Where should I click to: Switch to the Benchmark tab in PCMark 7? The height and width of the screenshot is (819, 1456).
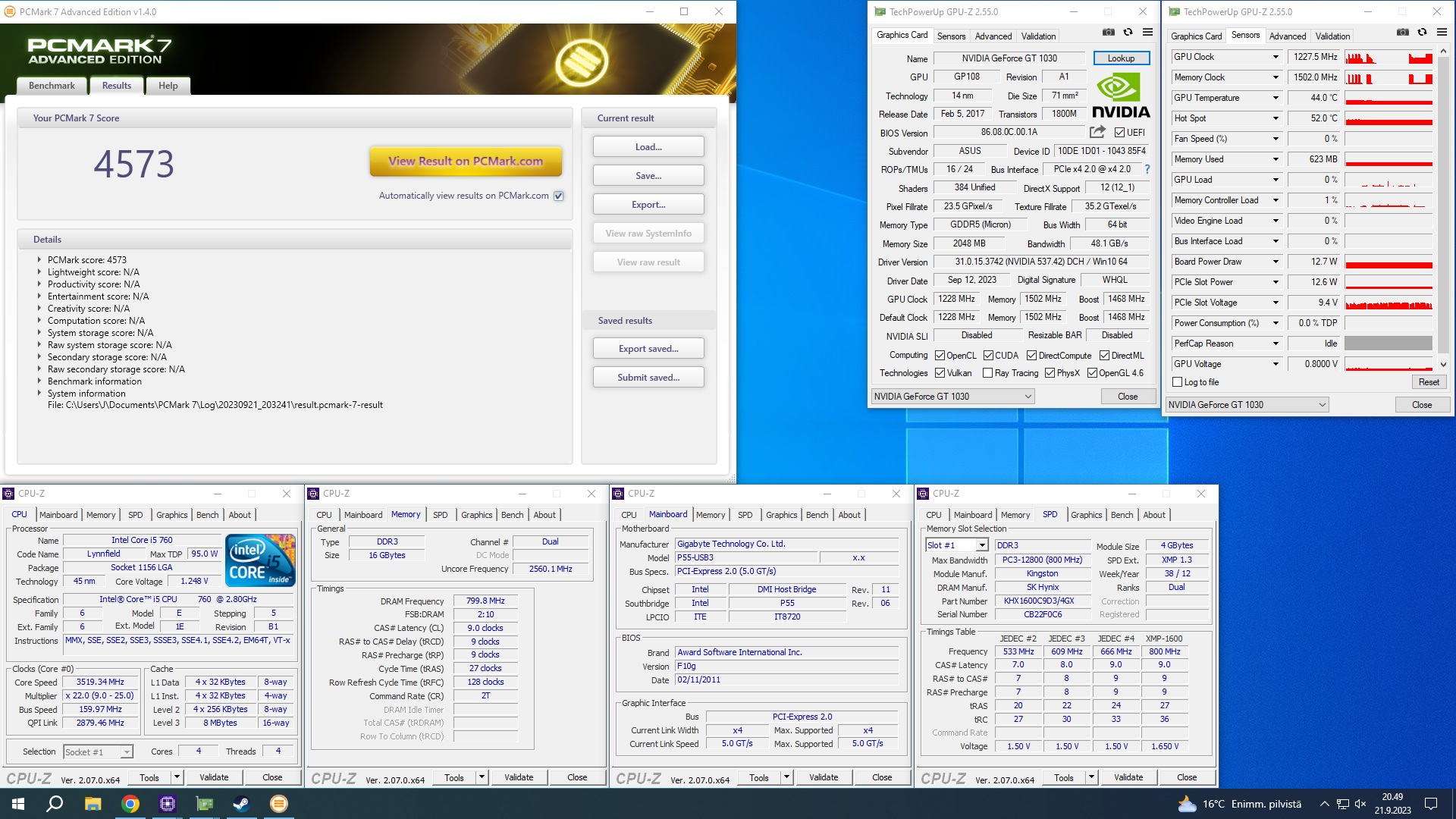point(52,86)
